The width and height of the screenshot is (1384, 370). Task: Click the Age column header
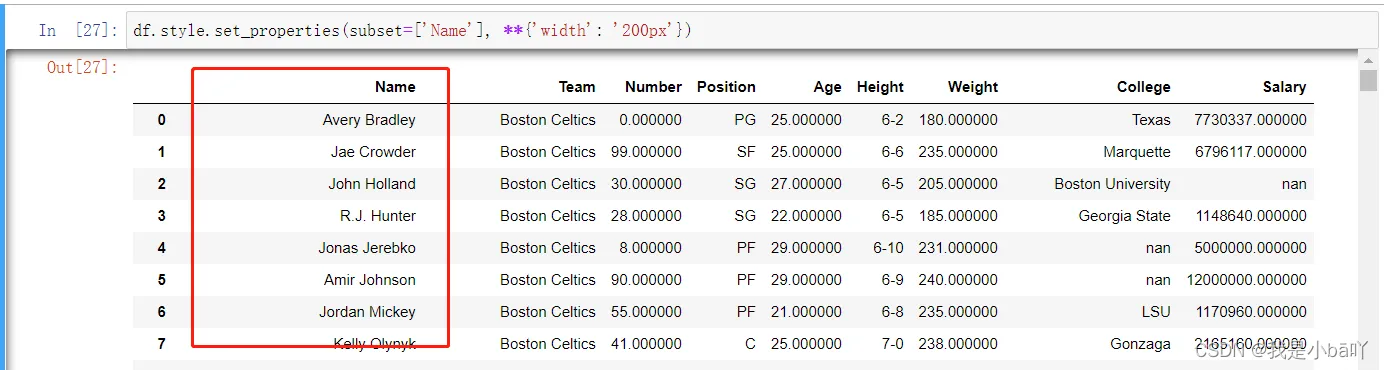pos(827,87)
